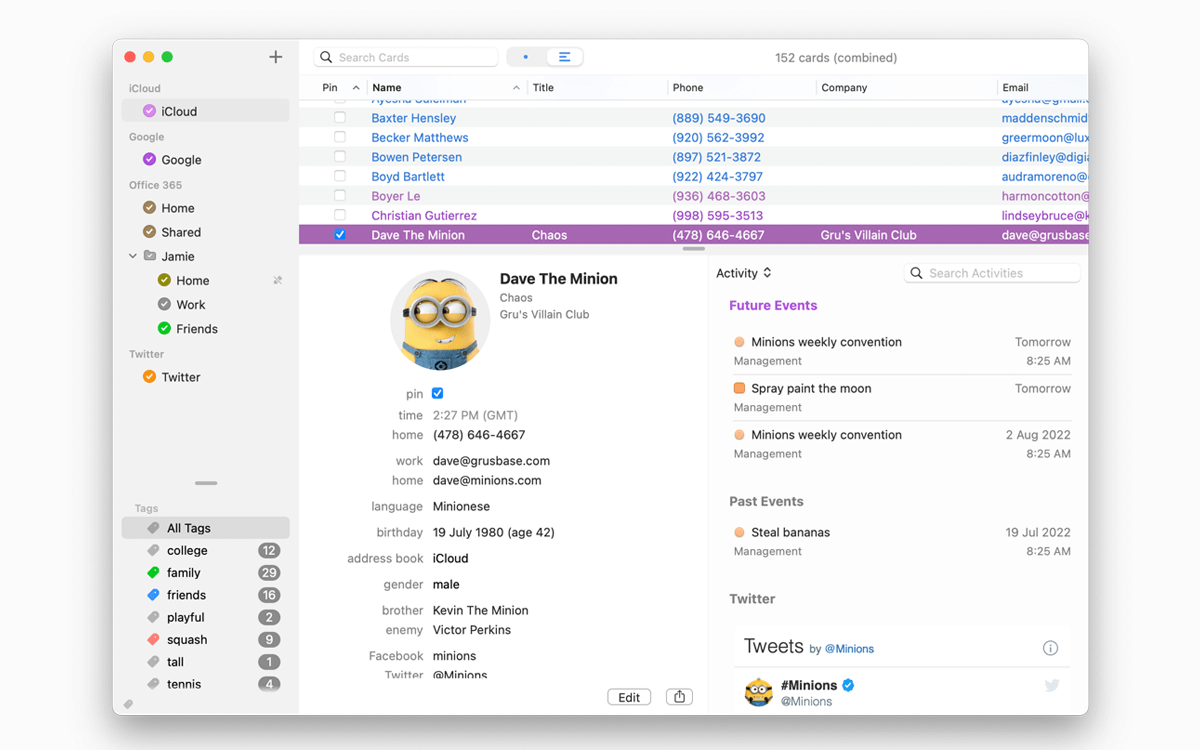This screenshot has height=750, width=1200.
Task: Sort the list by Name column
Action: click(445, 88)
